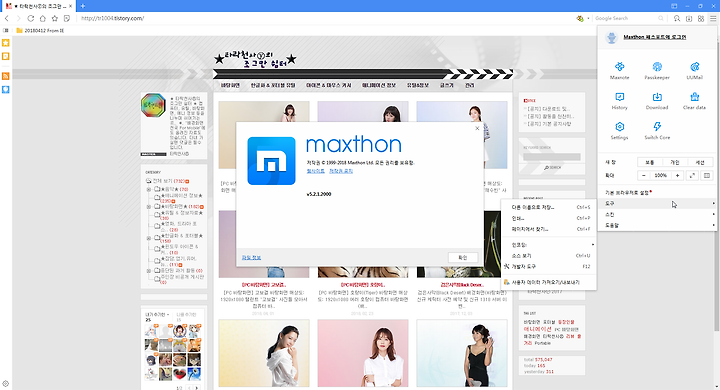Open UUMail from the menu panel

(x=694, y=67)
